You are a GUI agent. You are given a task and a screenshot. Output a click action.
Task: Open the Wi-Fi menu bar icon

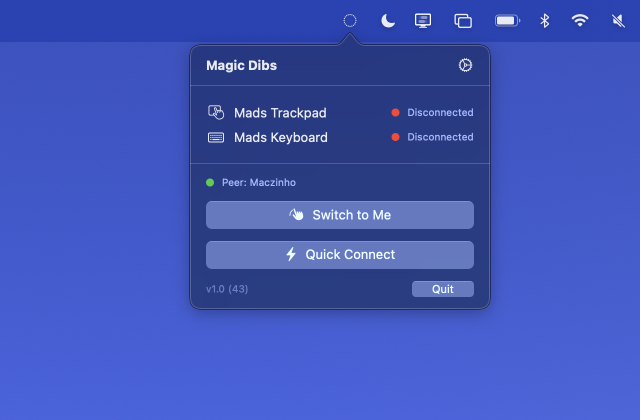[580, 20]
